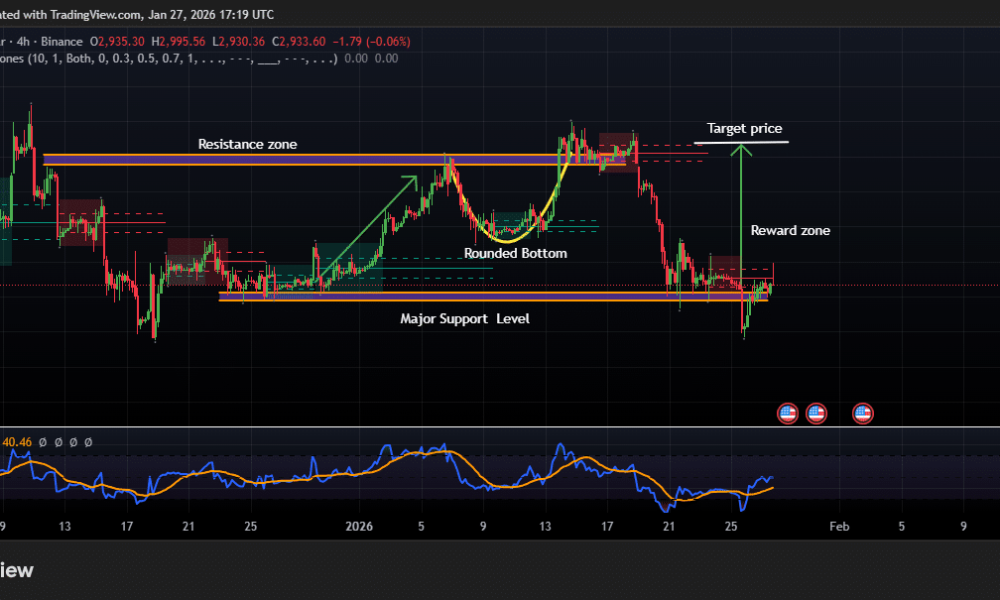Select the 'Reward zone' text annotation

pos(790,230)
